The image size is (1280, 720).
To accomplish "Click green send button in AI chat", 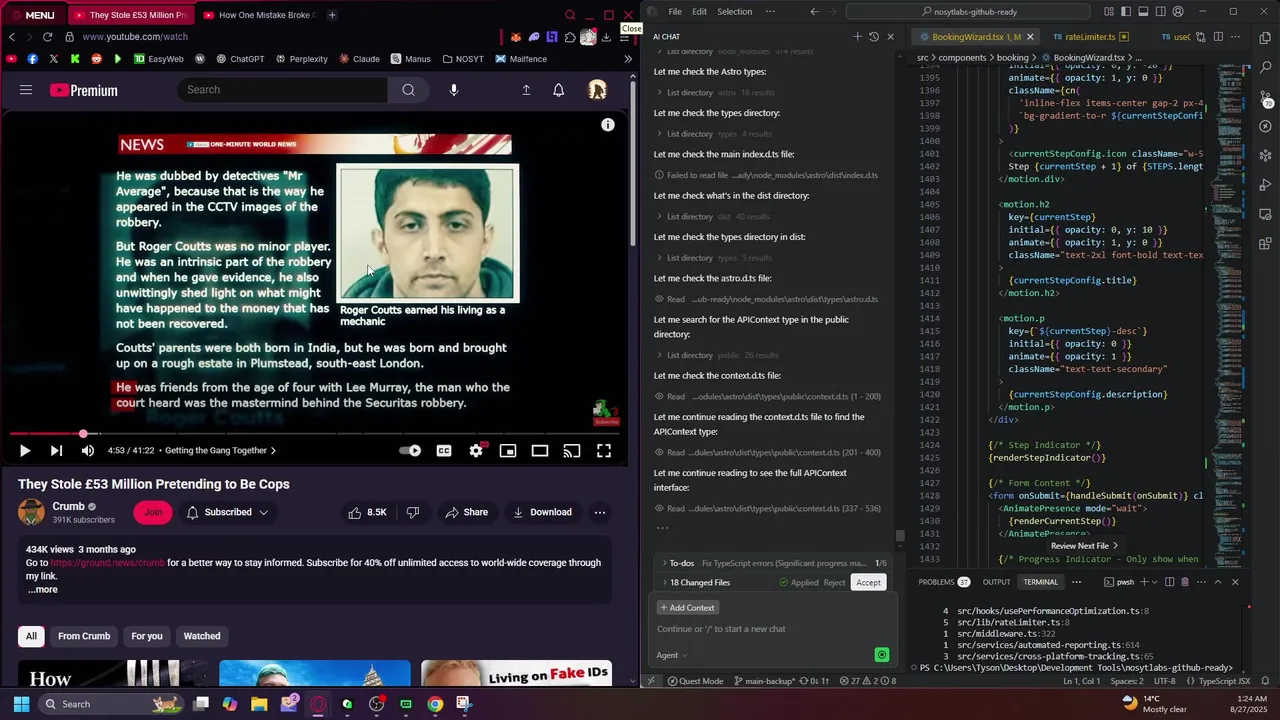I will [881, 655].
